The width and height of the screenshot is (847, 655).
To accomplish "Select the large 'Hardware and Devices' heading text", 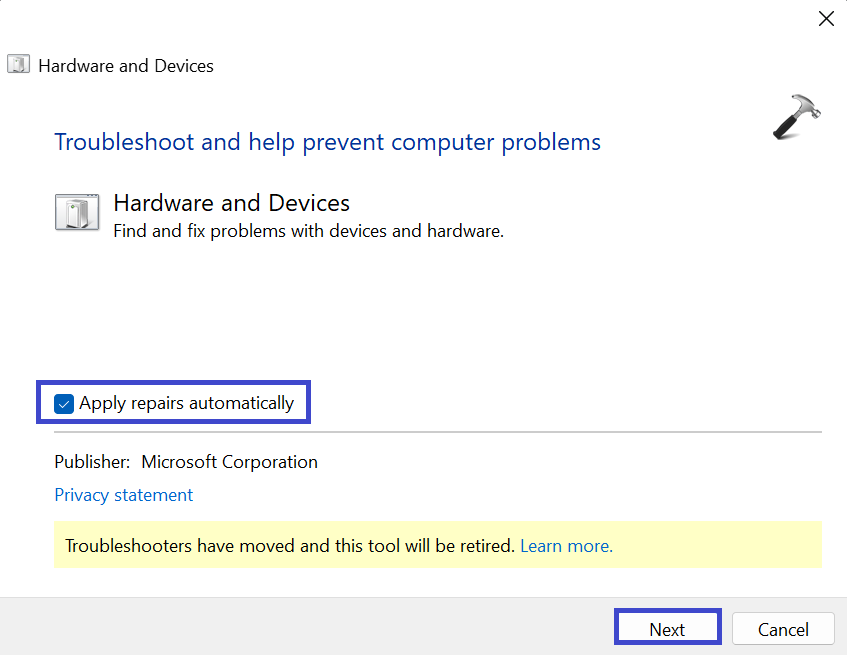I will click(231, 203).
